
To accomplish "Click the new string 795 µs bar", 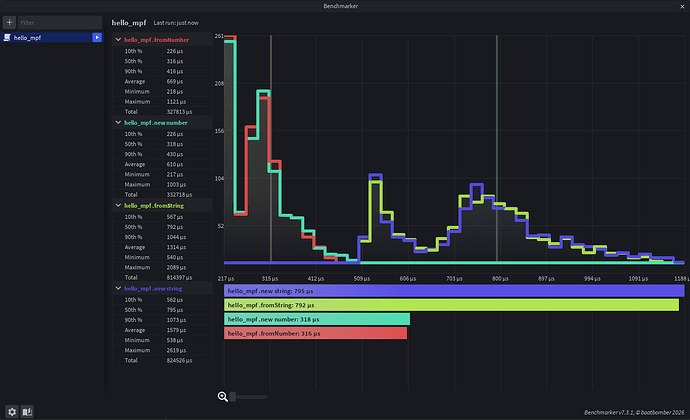I will (454, 291).
